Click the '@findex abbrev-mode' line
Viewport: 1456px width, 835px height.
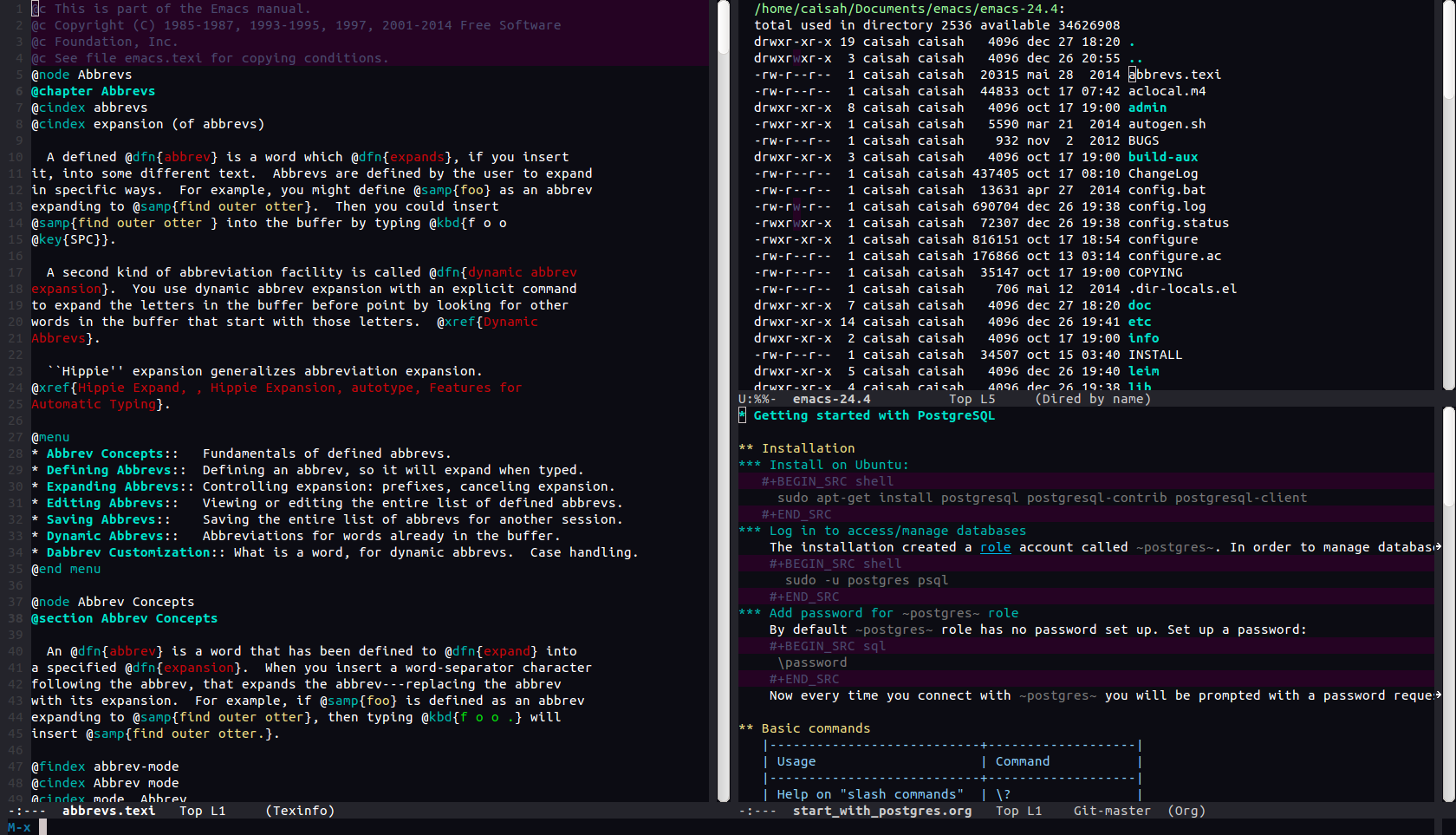pyautogui.click(x=105, y=767)
